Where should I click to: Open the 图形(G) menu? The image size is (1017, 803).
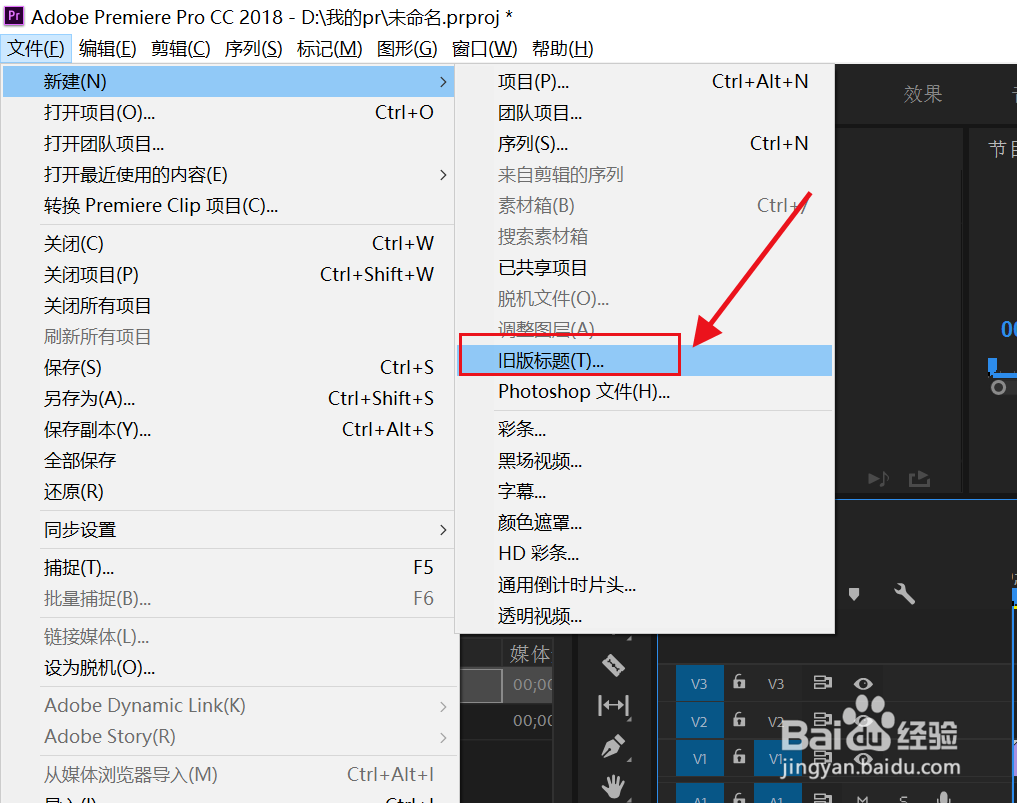point(407,49)
